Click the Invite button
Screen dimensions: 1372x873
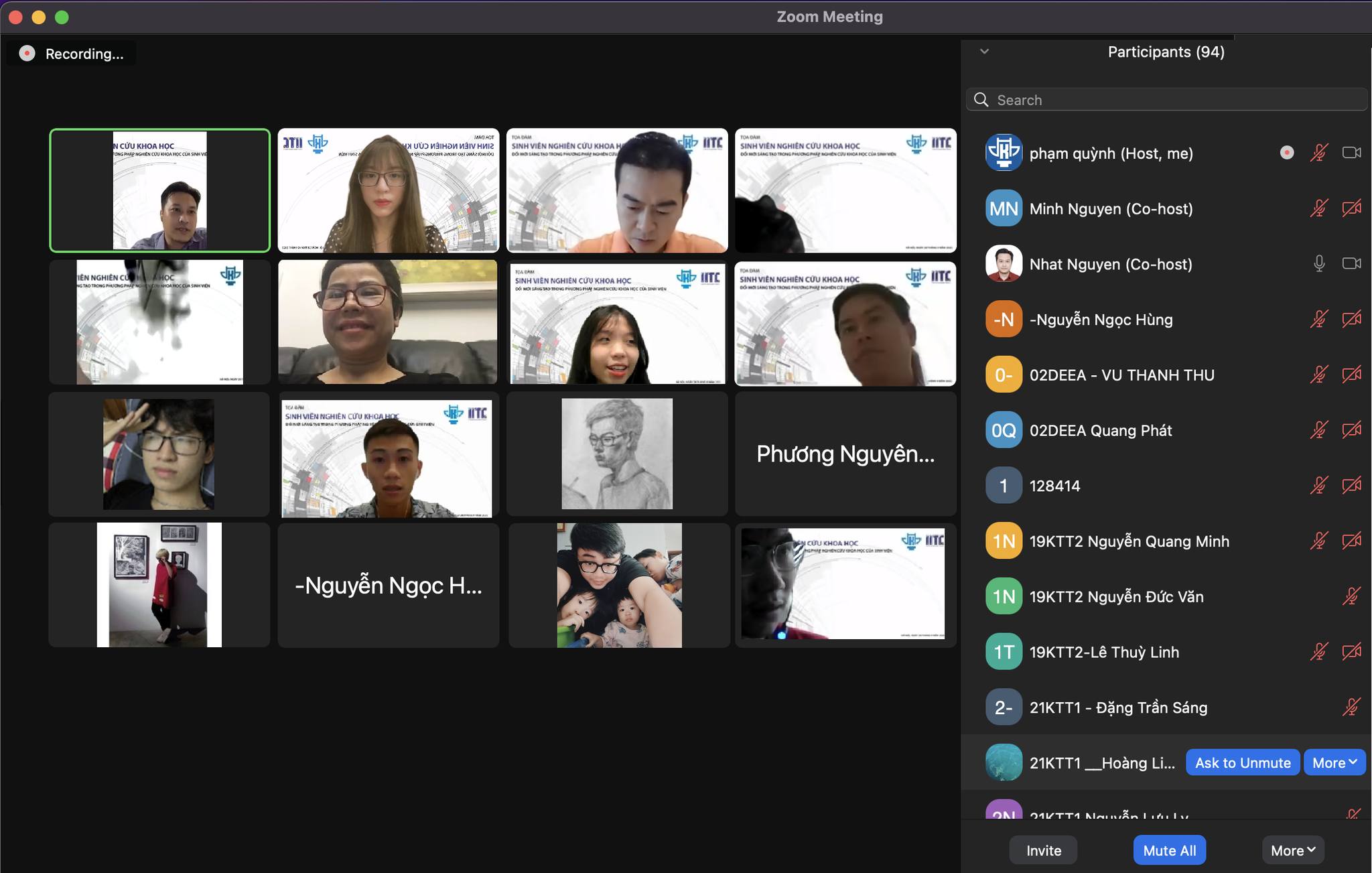pos(1043,850)
